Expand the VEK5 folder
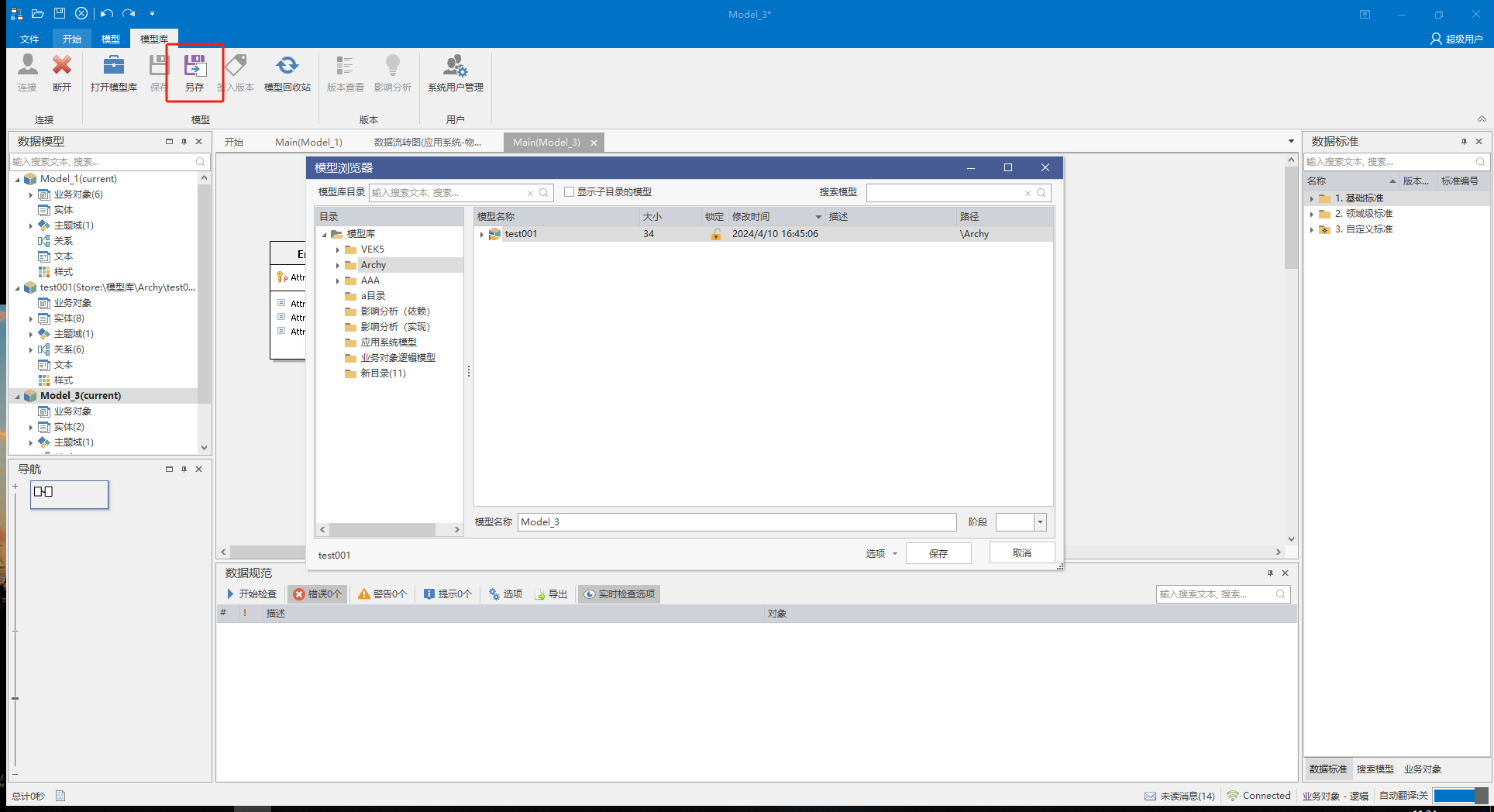 [338, 249]
